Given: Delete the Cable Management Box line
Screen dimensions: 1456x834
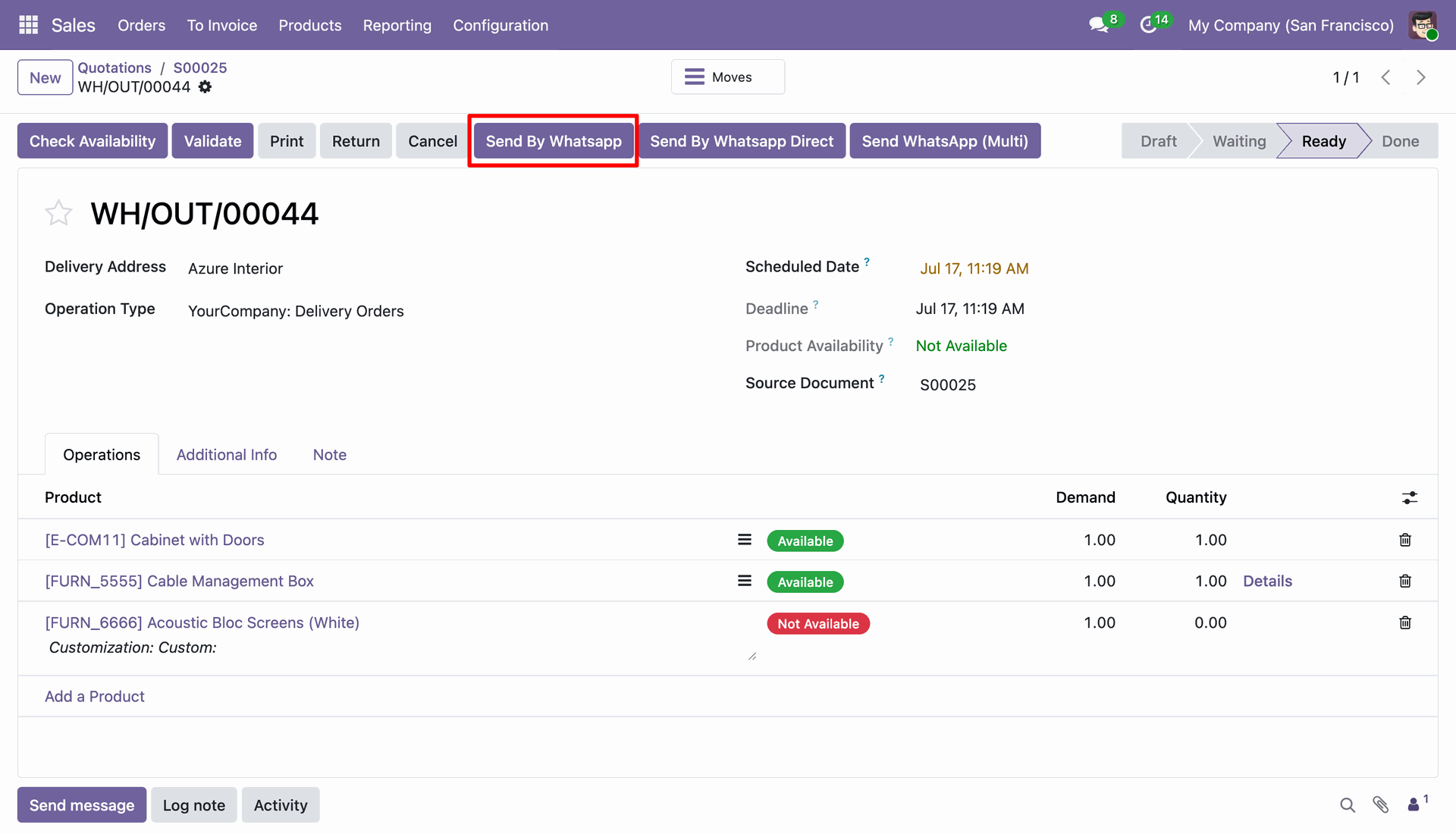Looking at the screenshot, I should coord(1405,581).
